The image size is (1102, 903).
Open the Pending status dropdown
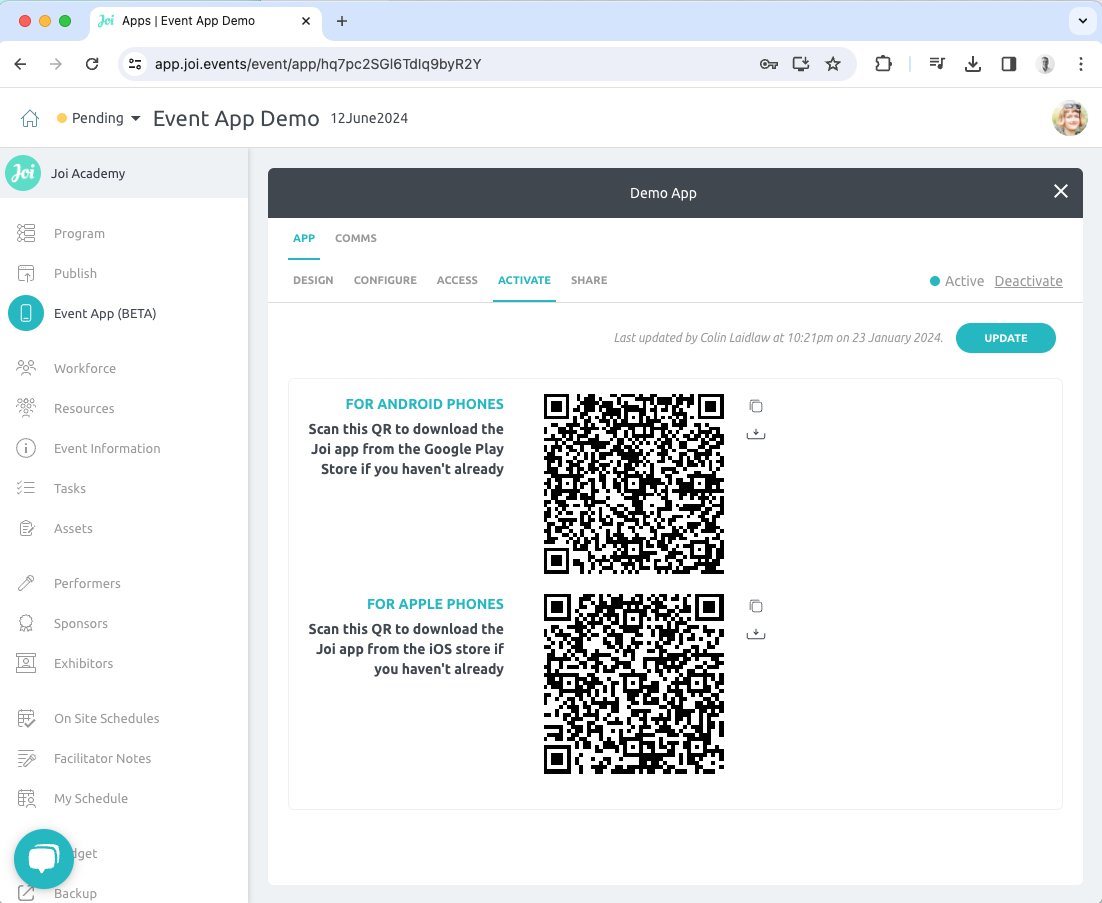pyautogui.click(x=98, y=118)
